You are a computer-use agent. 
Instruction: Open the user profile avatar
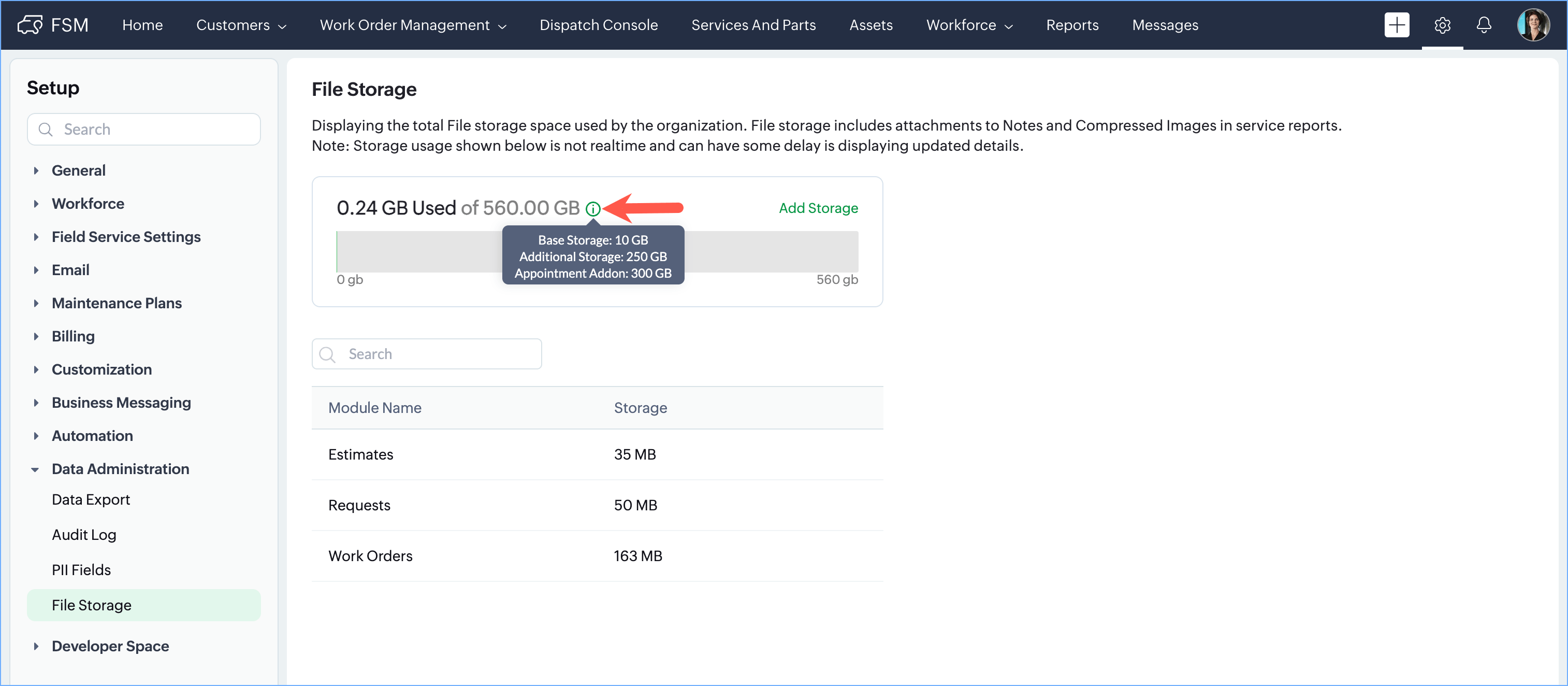(x=1533, y=25)
